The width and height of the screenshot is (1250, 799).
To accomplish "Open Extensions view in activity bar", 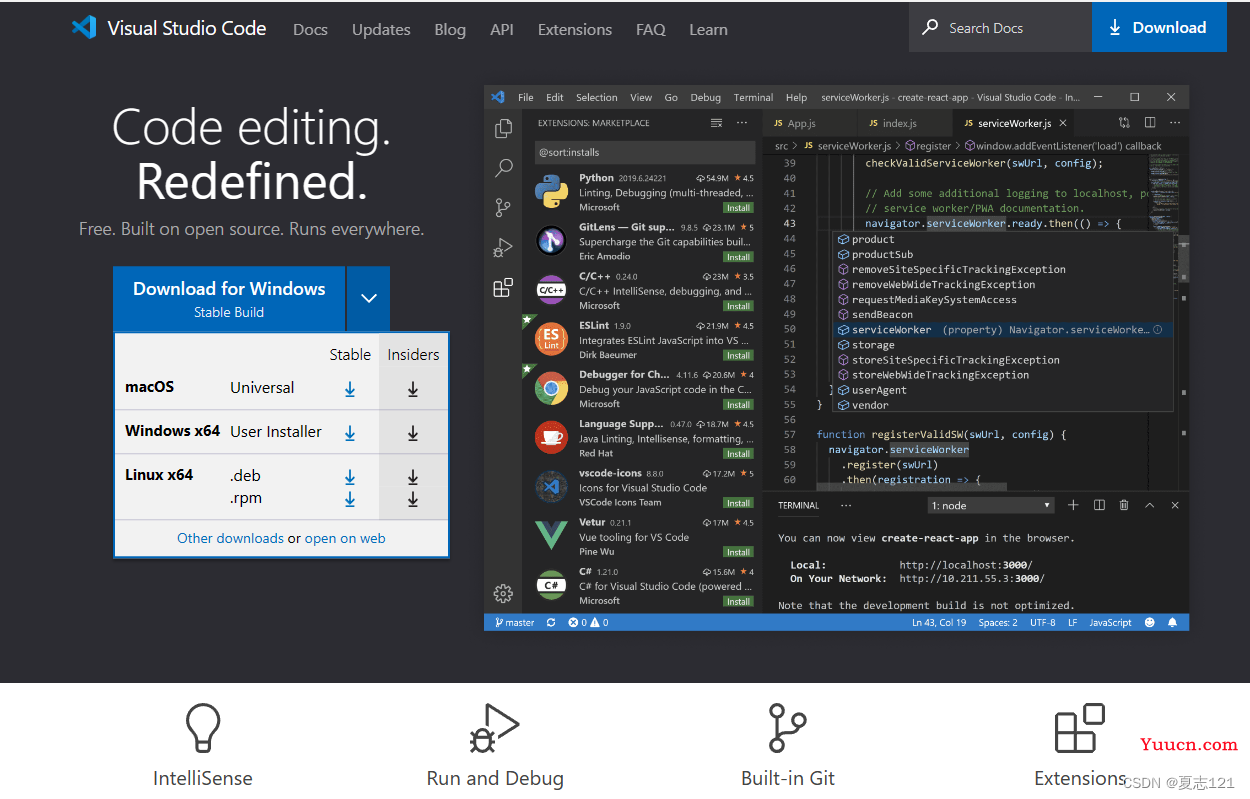I will (503, 288).
